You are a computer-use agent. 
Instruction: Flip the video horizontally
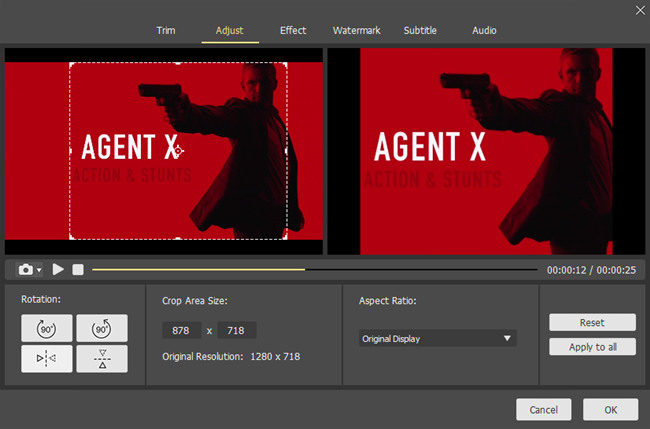pyautogui.click(x=47, y=359)
